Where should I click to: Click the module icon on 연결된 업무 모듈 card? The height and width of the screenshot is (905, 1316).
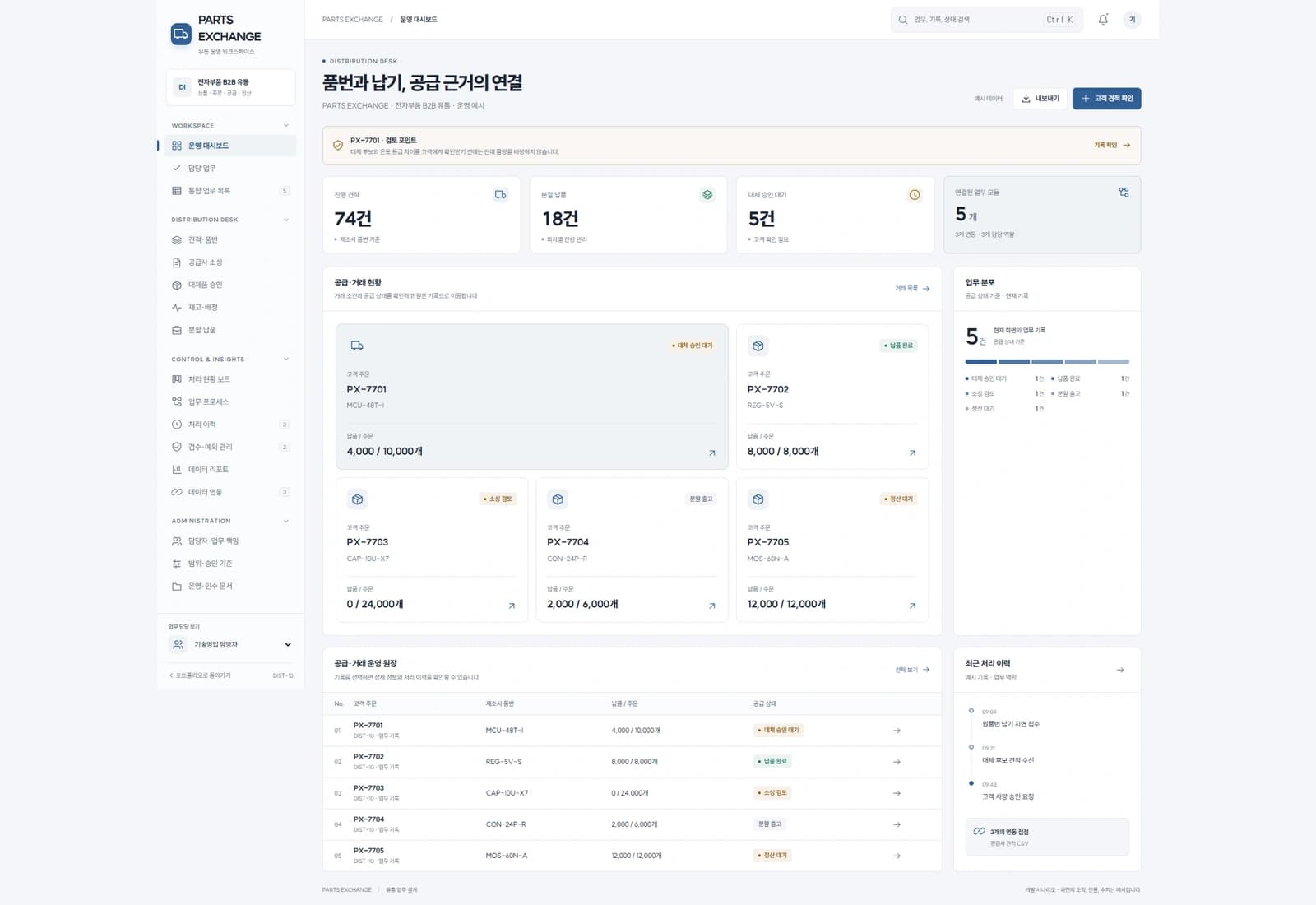pos(1124,193)
